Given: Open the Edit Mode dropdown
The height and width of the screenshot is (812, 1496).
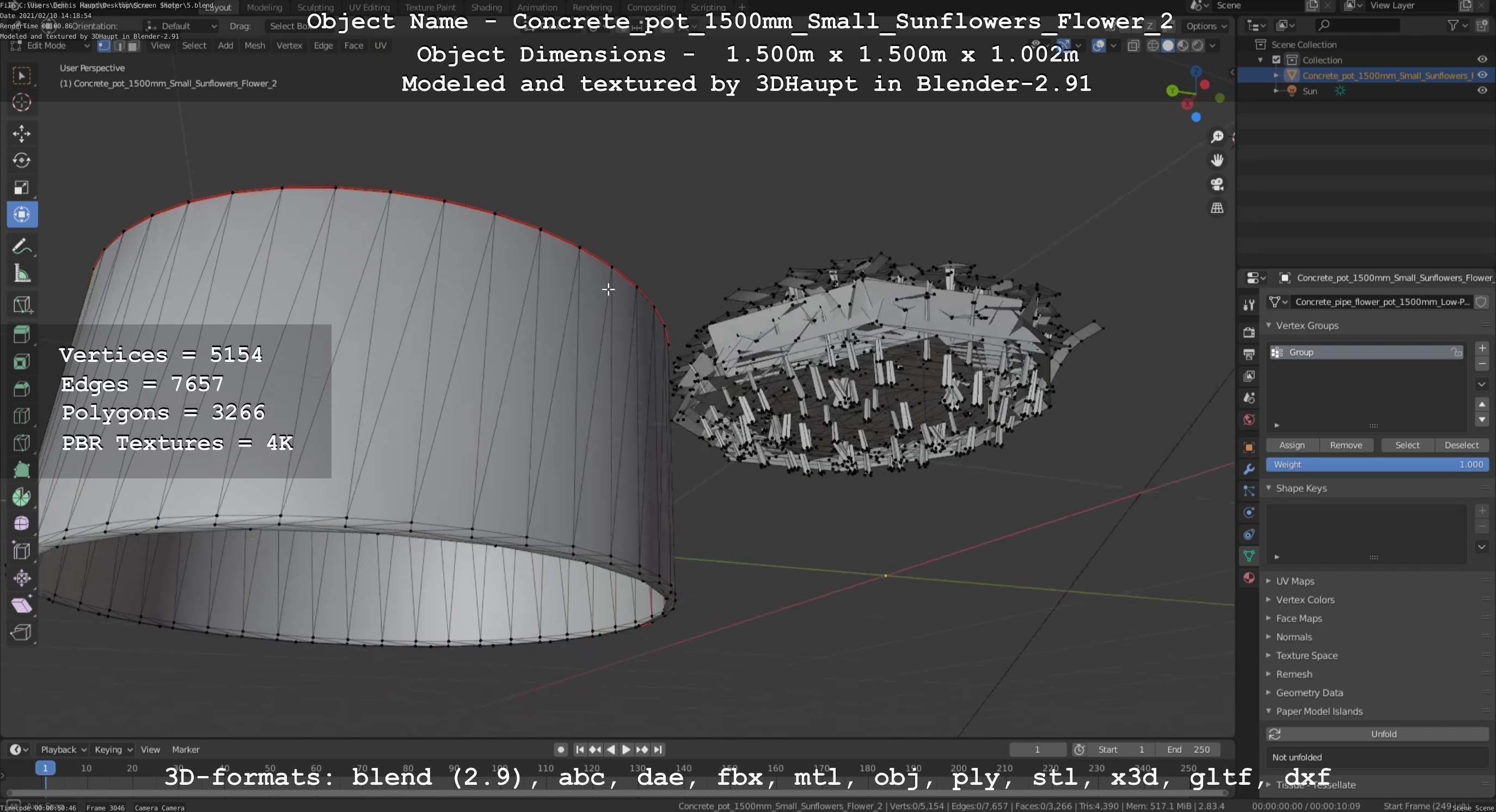Looking at the screenshot, I should click(x=51, y=46).
